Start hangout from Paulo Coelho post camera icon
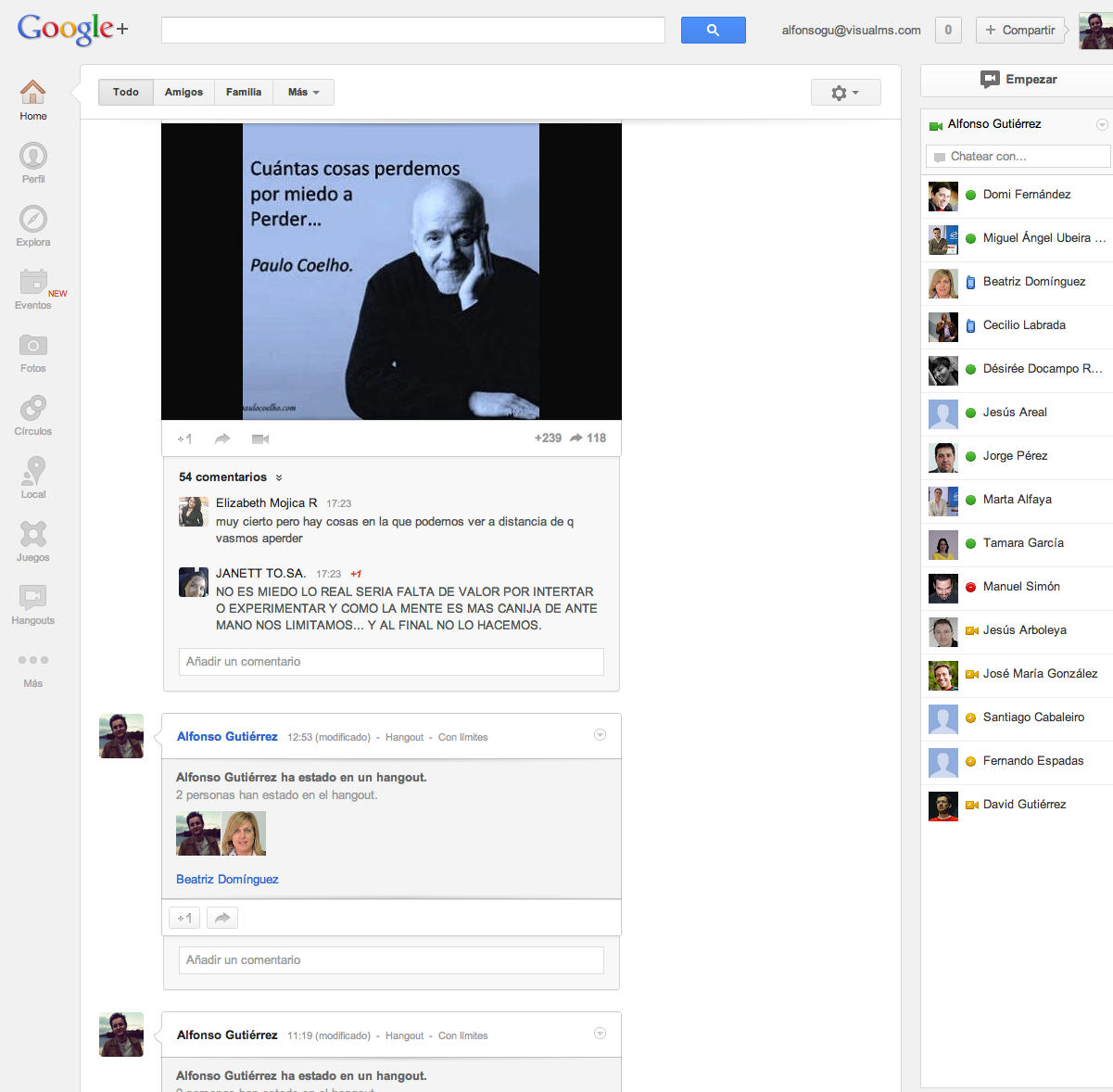Image resolution: width=1113 pixels, height=1092 pixels. point(260,438)
